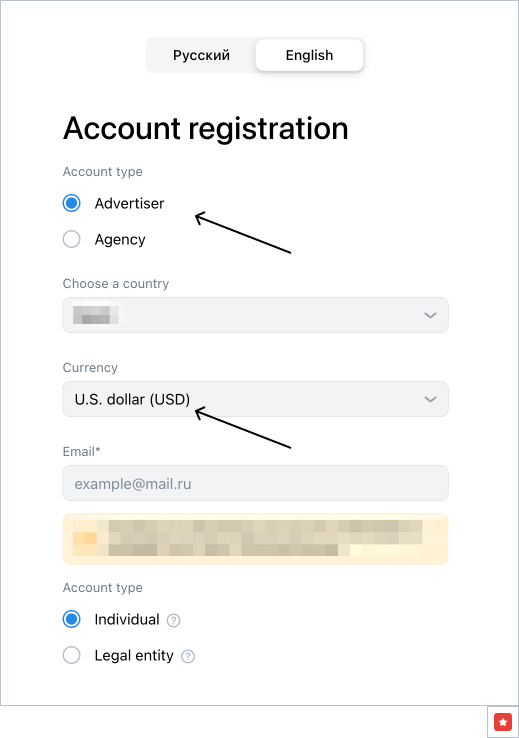
Task: Select the English language tab
Action: click(309, 55)
